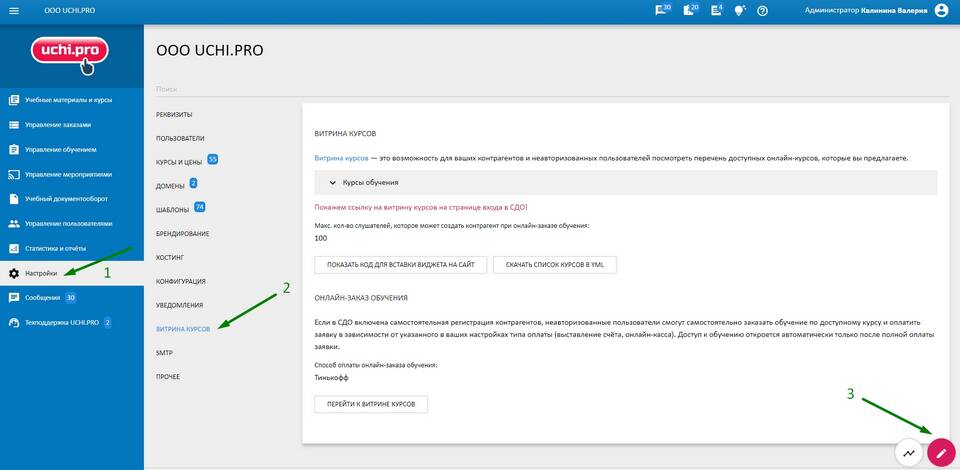Click the Витрина курсов hyperlink
This screenshot has width=960, height=470.
(341, 158)
